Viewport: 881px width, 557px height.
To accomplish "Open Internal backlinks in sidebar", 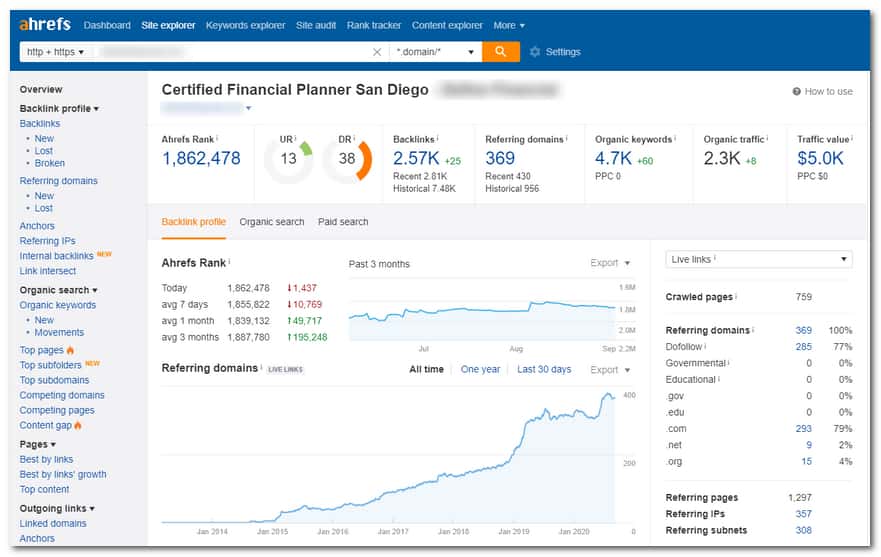I will 56,256.
